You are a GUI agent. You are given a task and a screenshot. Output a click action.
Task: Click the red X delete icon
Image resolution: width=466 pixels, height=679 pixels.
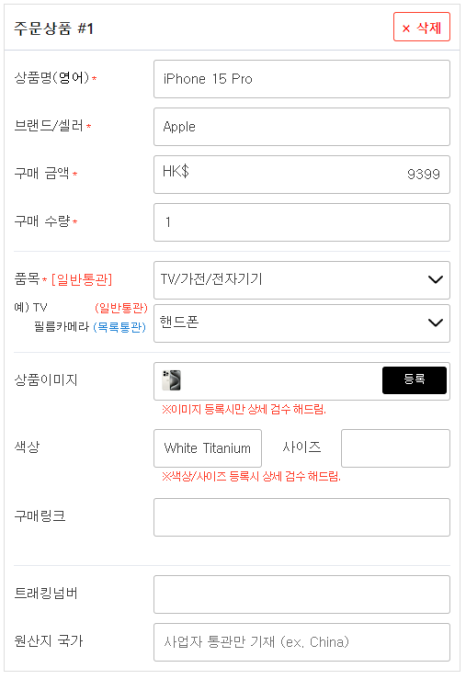coord(406,29)
